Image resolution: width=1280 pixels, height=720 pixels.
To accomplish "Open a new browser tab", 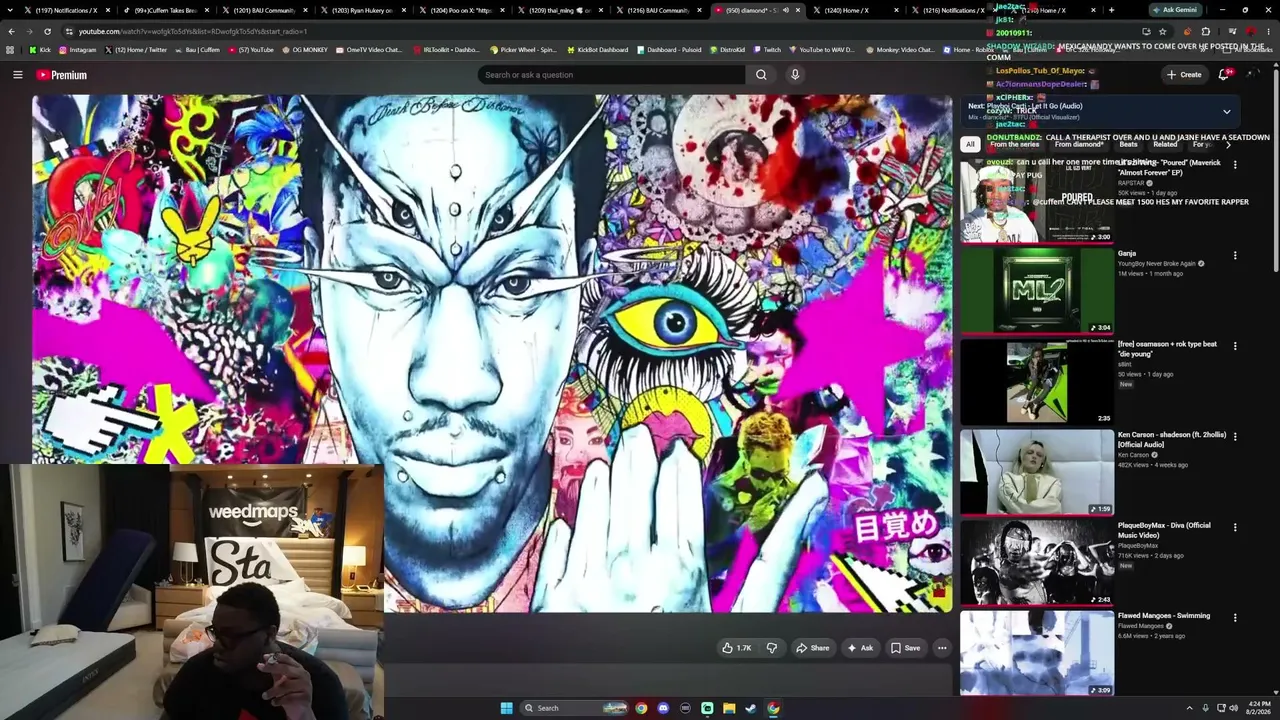I will click(1111, 10).
